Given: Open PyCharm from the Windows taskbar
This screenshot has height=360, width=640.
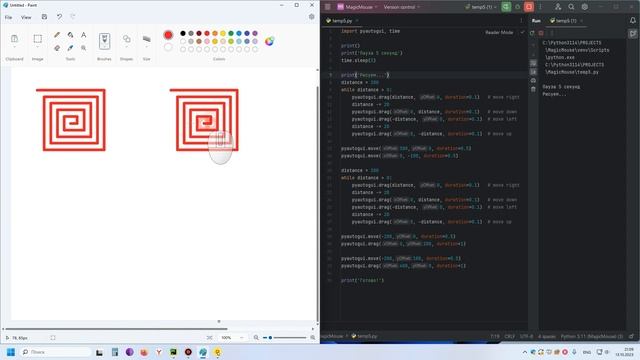Looking at the screenshot, I should coord(173,352).
